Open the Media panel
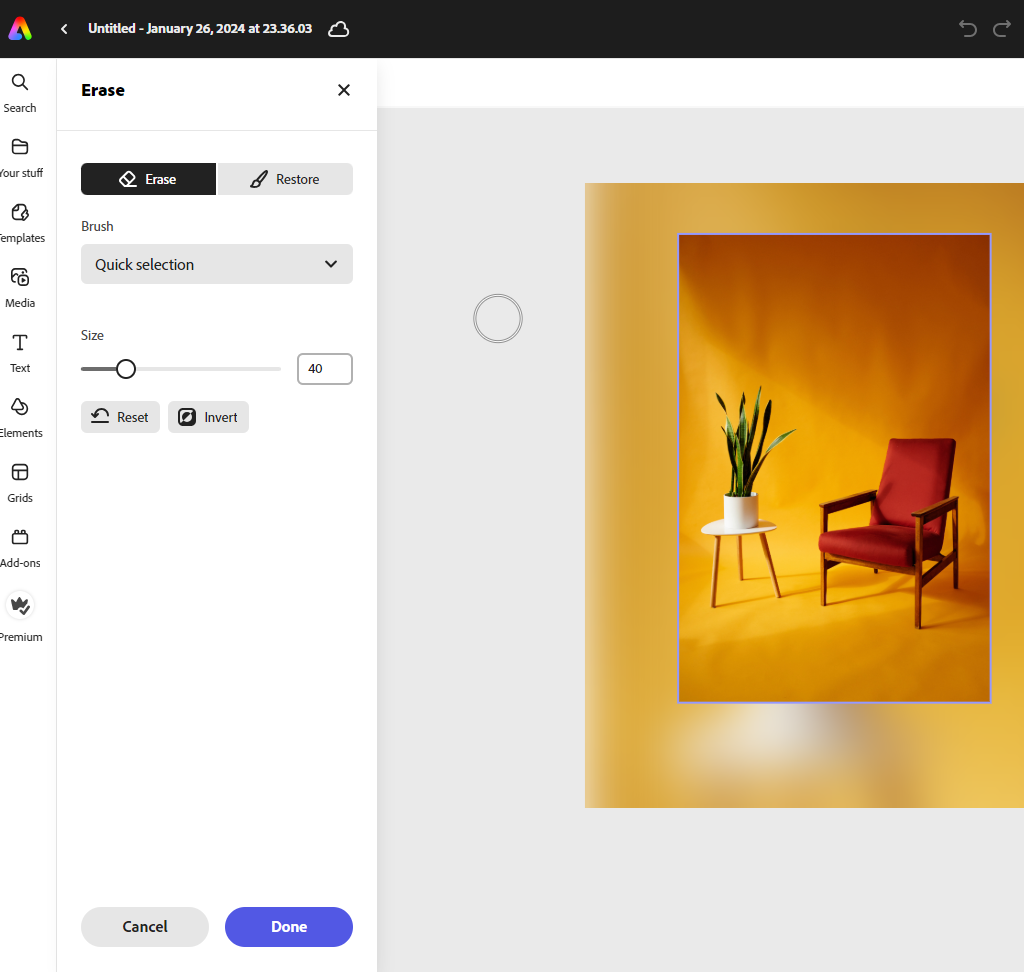Viewport: 1024px width, 972px height. click(20, 288)
